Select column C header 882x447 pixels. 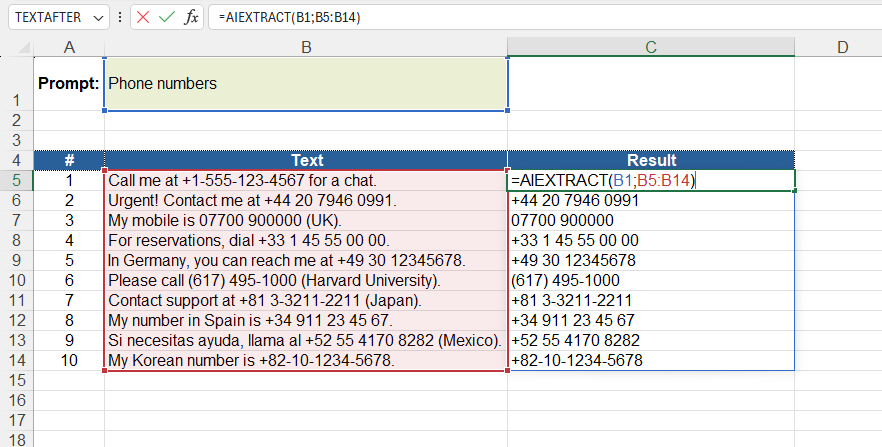(651, 47)
